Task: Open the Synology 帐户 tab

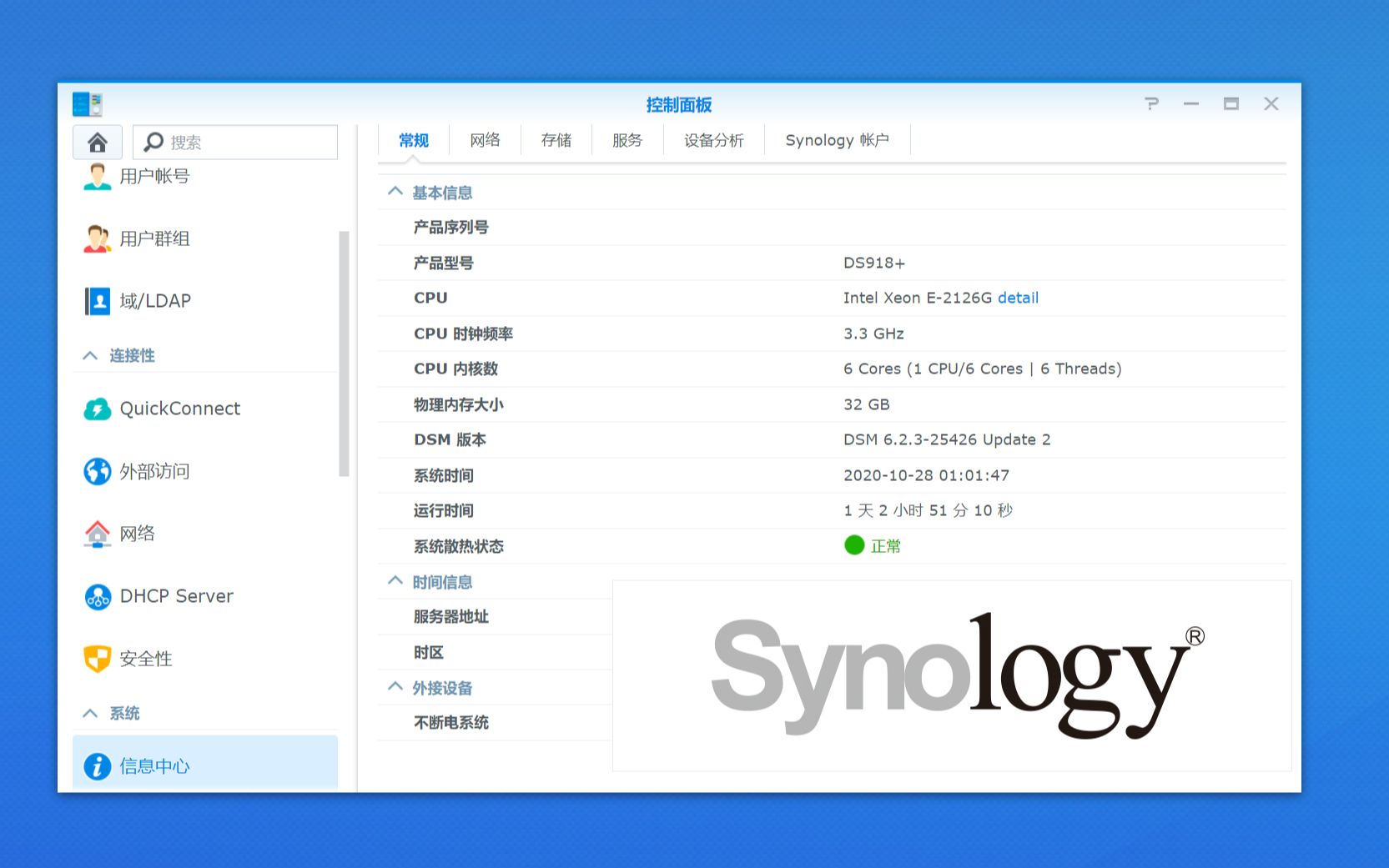Action: (837, 140)
